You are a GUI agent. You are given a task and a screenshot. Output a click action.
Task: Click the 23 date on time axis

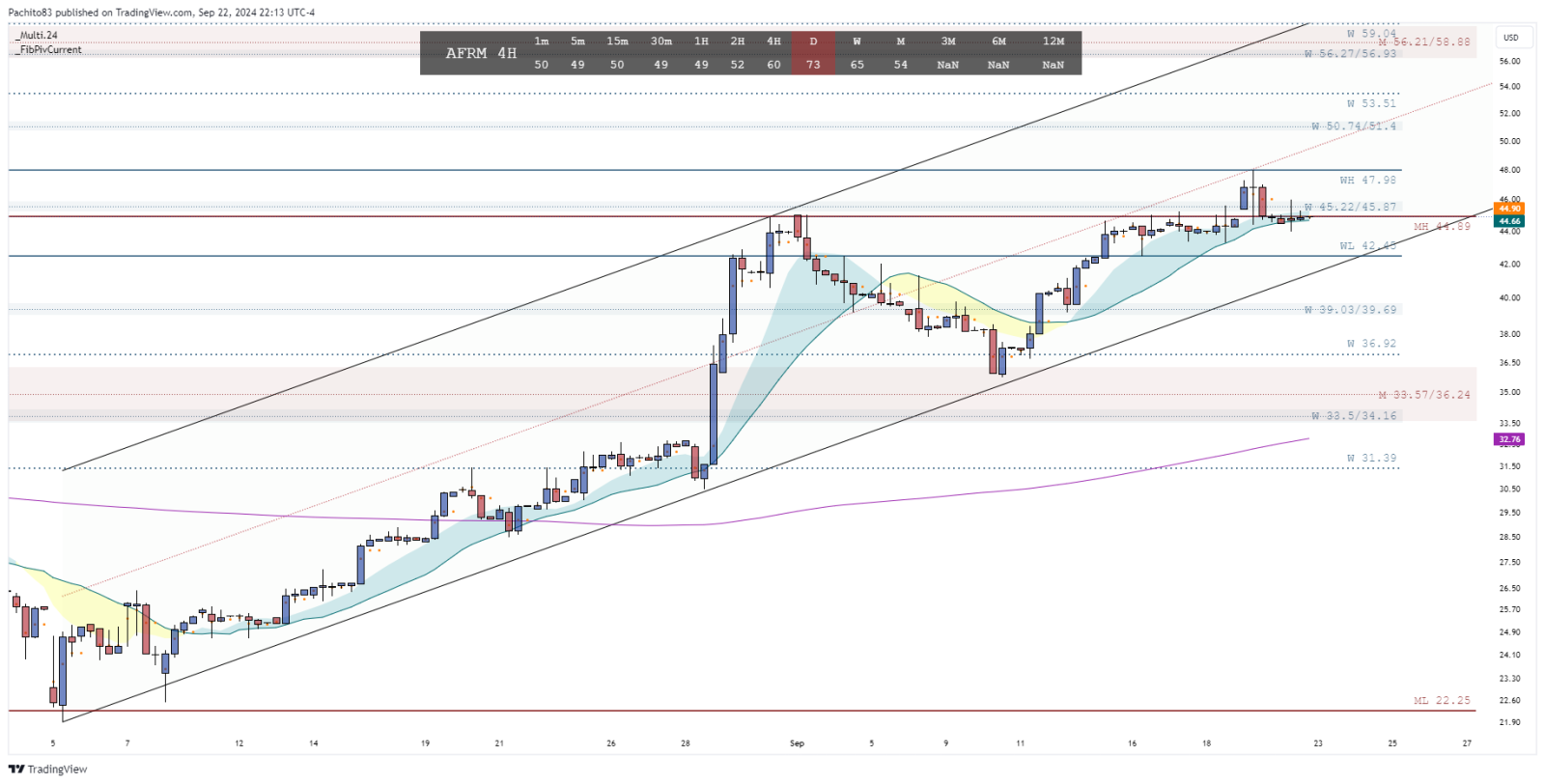(1318, 743)
